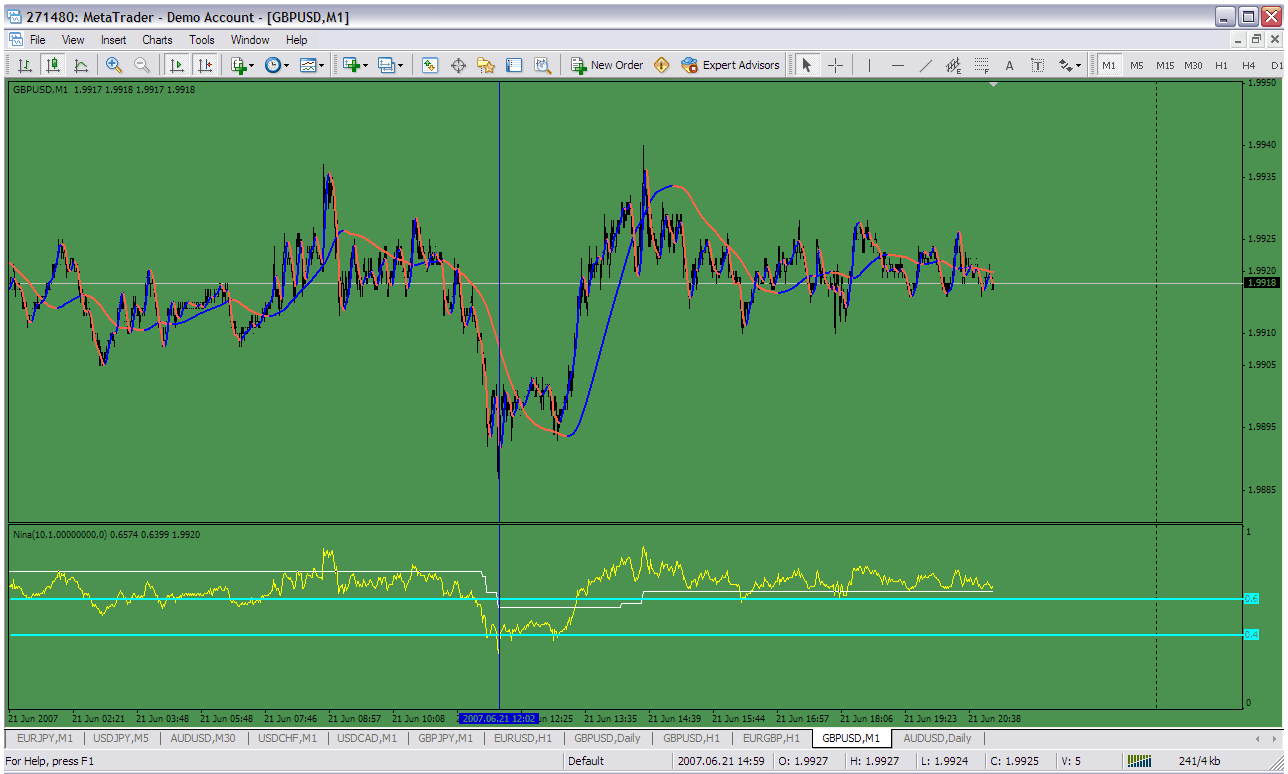Click the 2007.06.21 12:02 crosshair time label
1288x774 pixels.
pyautogui.click(x=499, y=718)
